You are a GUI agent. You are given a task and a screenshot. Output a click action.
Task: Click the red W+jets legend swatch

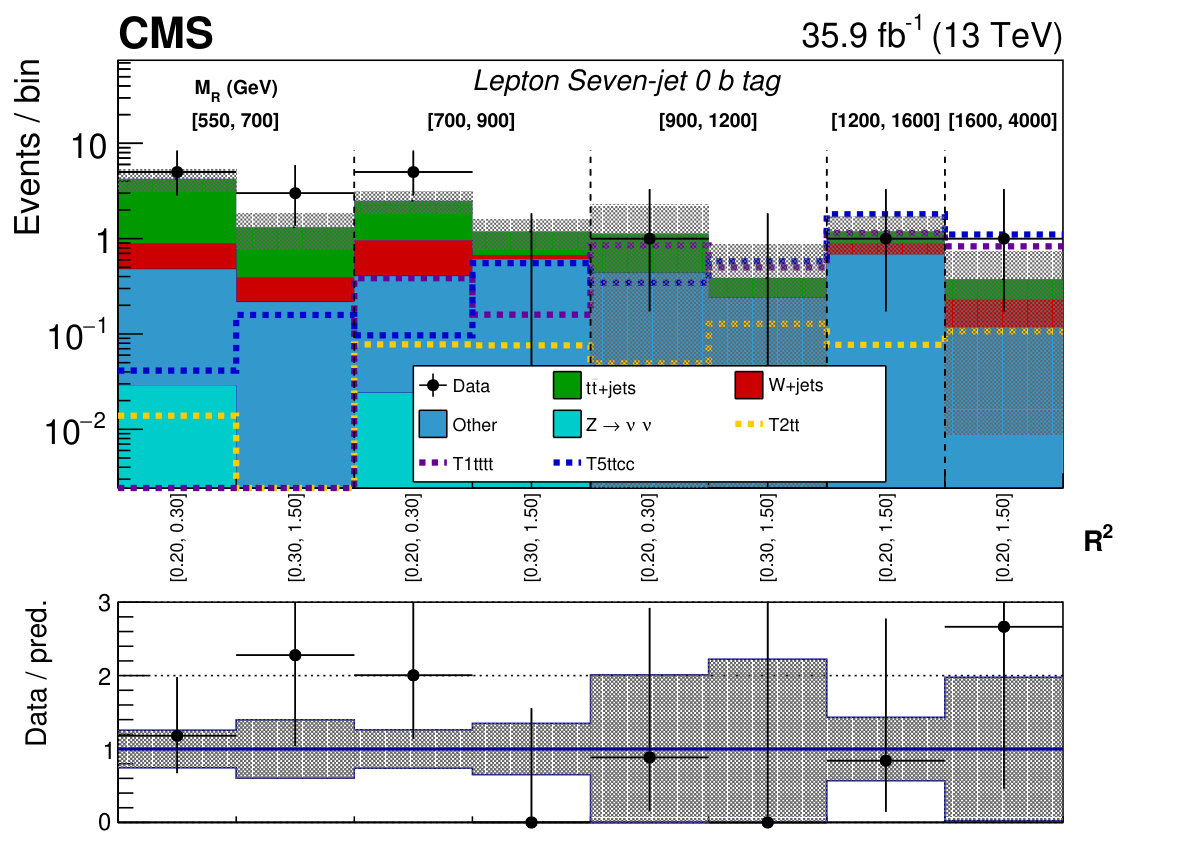(x=748, y=385)
